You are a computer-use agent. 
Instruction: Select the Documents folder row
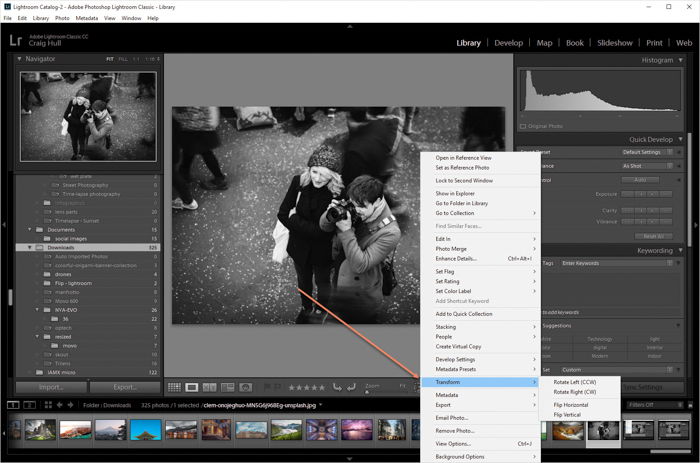tap(88, 229)
